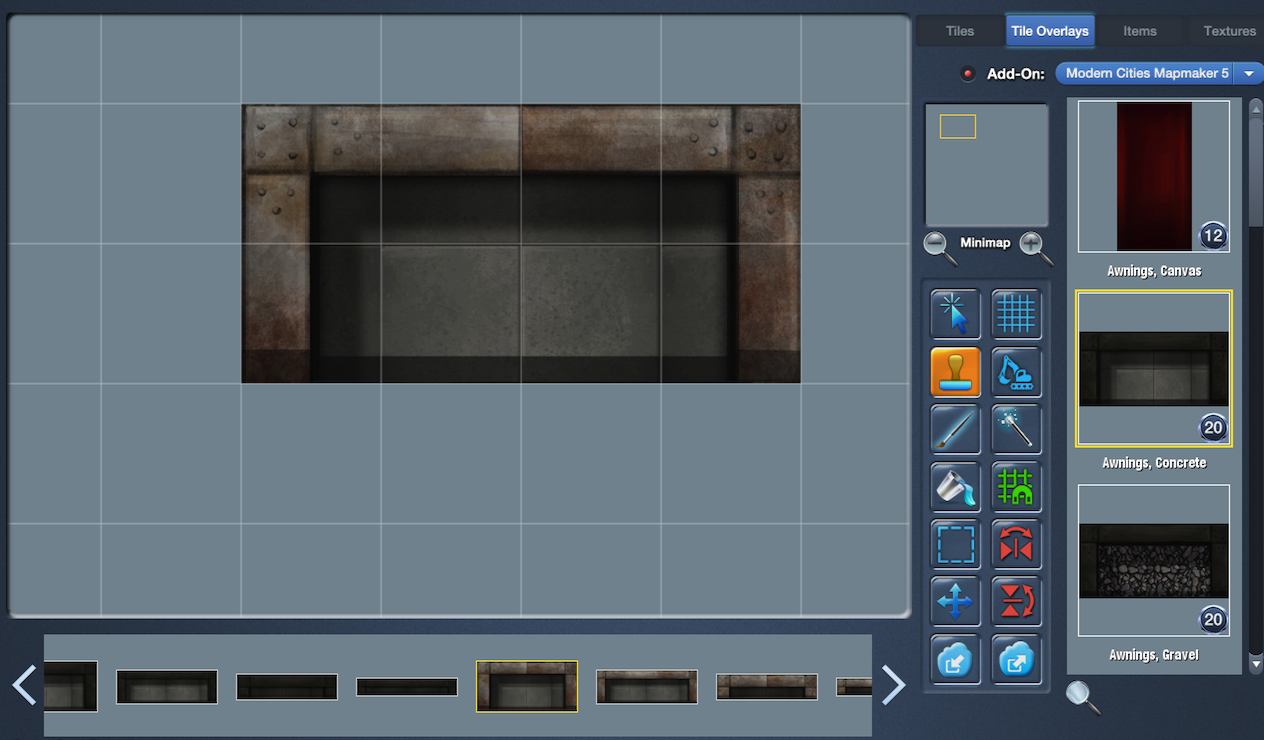
Task: Zoom out the minimap
Action: point(939,246)
